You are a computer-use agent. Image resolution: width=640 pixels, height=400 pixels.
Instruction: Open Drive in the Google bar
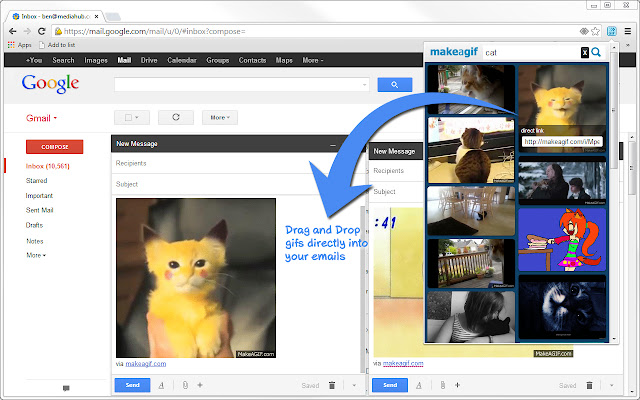coord(149,60)
